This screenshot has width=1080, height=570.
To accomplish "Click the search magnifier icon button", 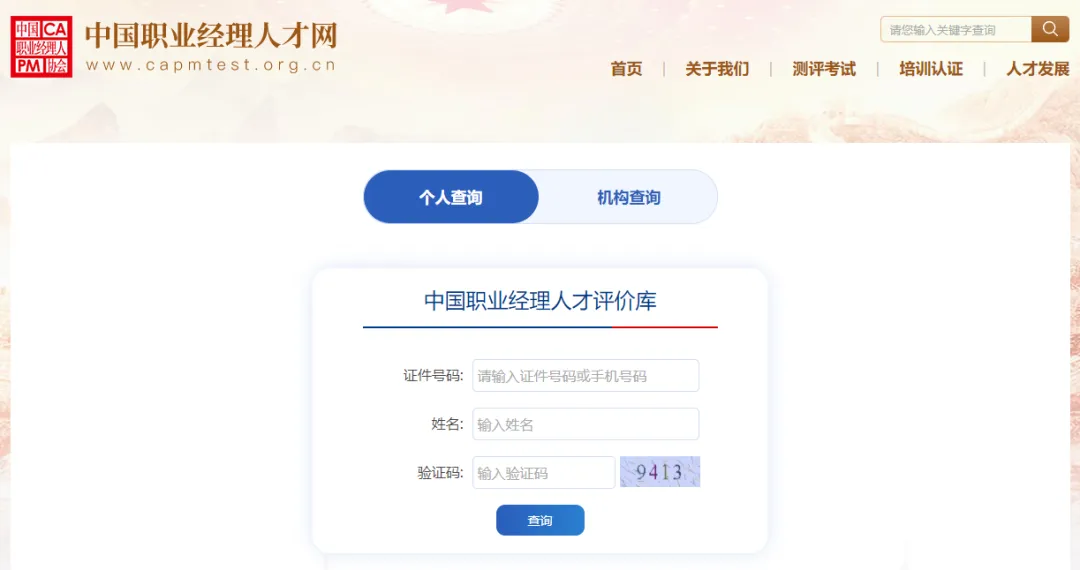I will tap(1050, 29).
